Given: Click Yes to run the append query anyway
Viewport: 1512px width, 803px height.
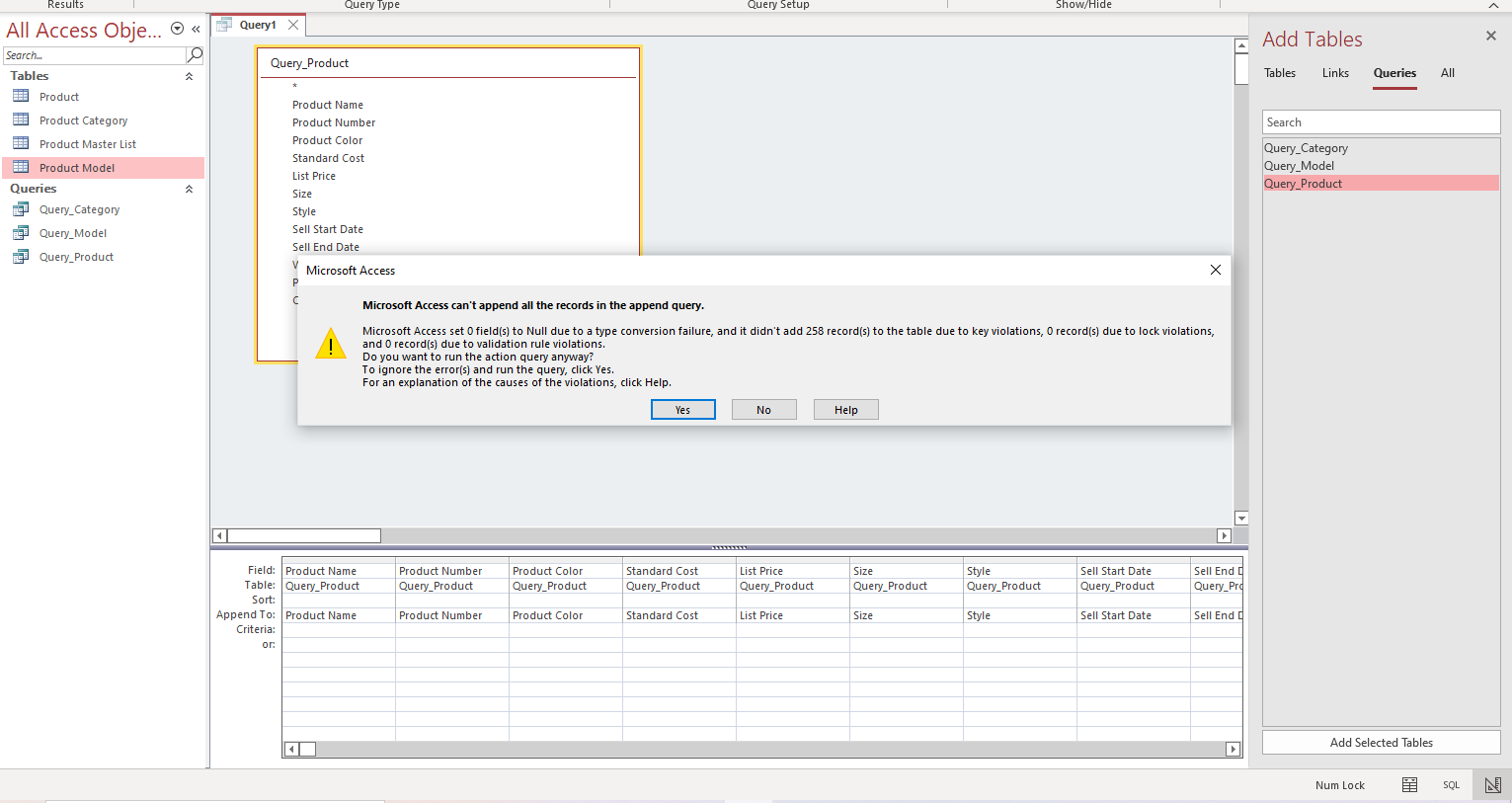Looking at the screenshot, I should point(682,408).
